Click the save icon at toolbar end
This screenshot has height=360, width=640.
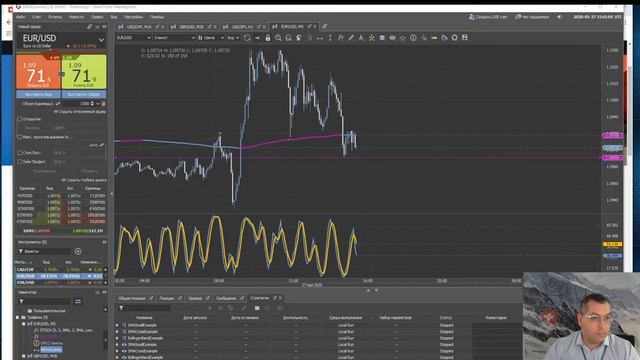[464, 38]
